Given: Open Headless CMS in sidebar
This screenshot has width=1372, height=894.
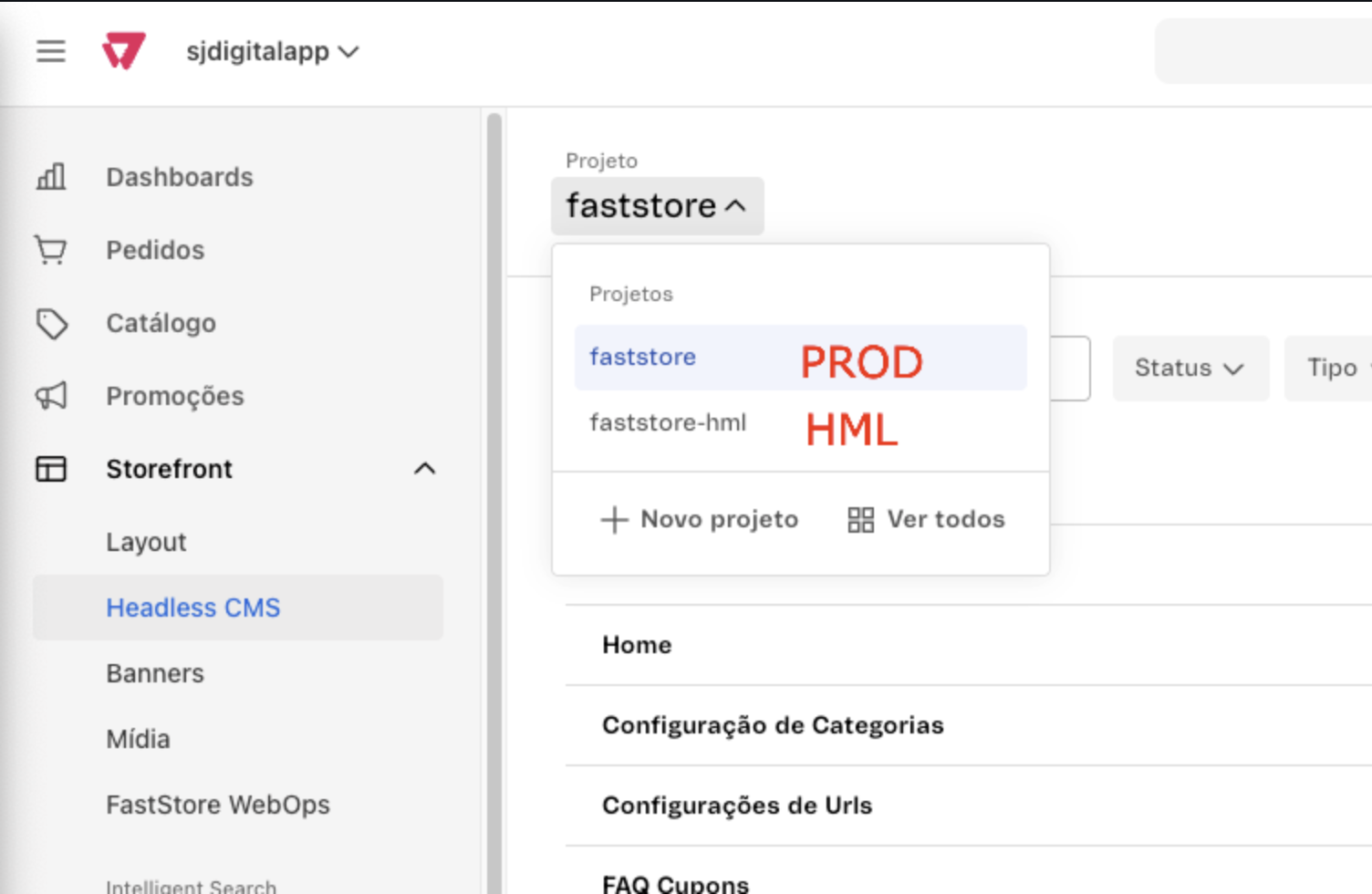Looking at the screenshot, I should pos(193,608).
